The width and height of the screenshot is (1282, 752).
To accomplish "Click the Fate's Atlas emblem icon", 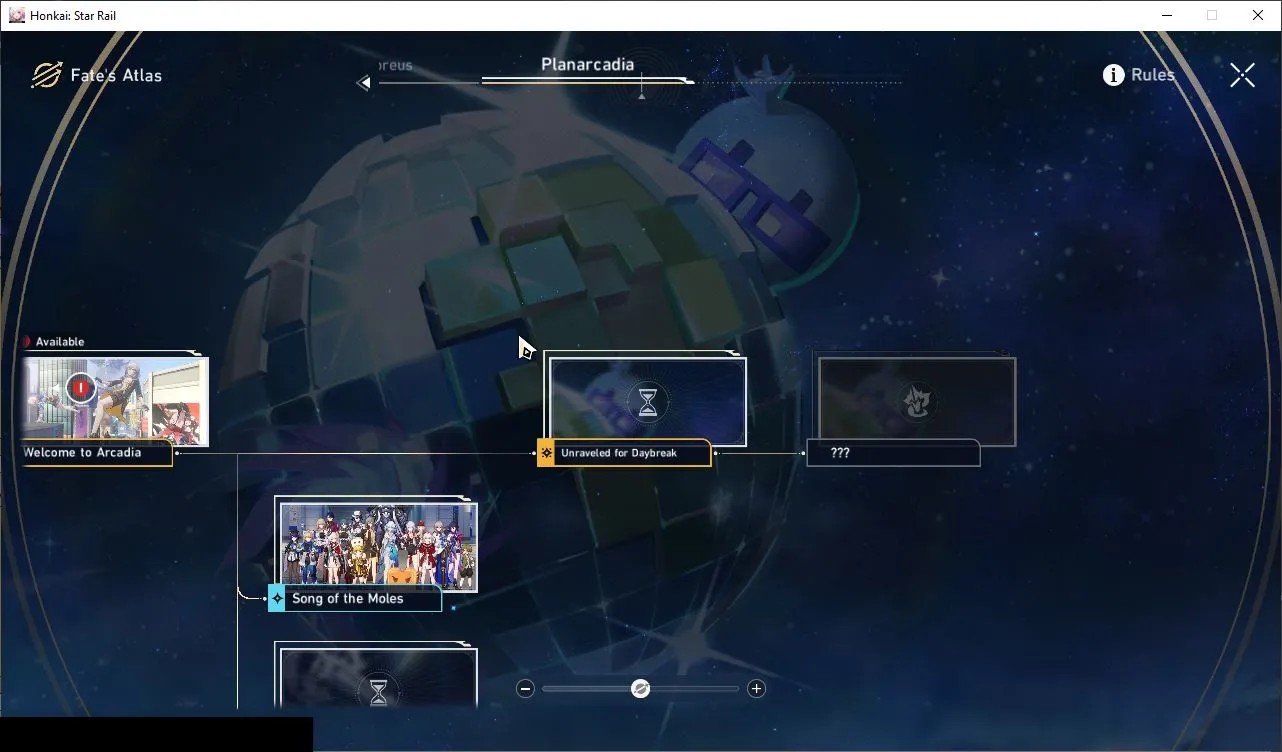I will pos(46,75).
